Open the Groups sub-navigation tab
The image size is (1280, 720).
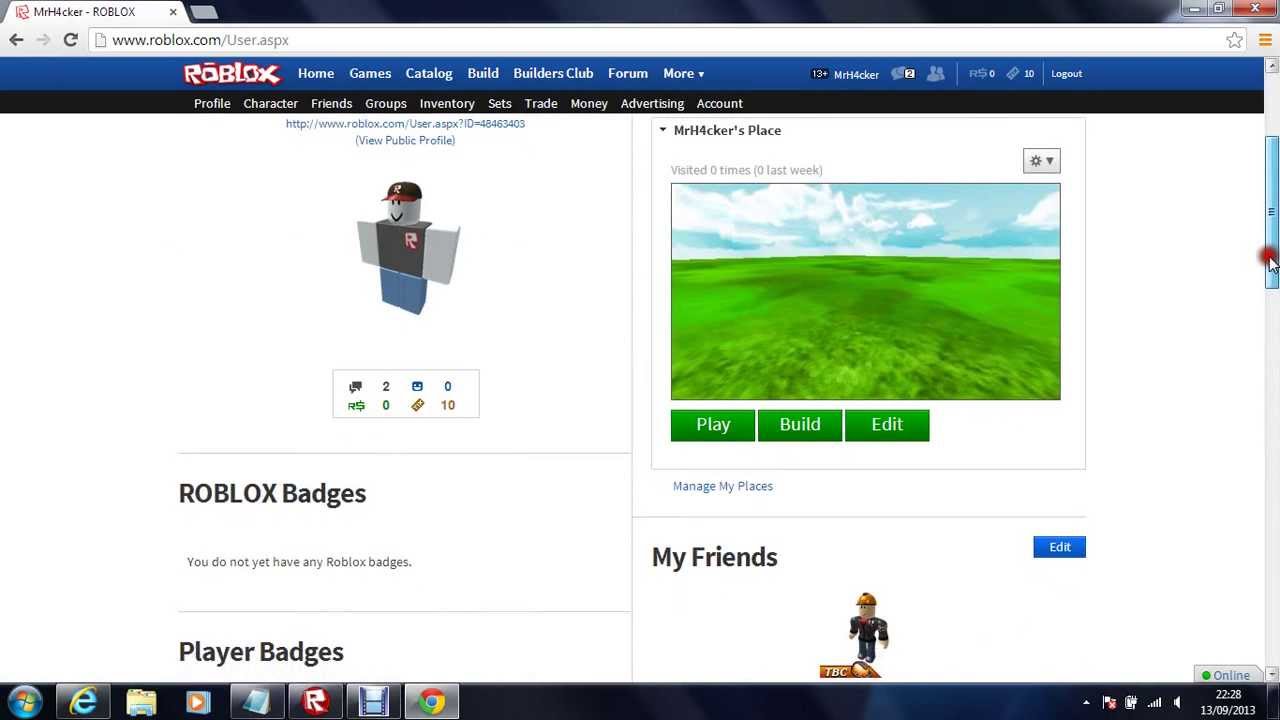(x=386, y=104)
